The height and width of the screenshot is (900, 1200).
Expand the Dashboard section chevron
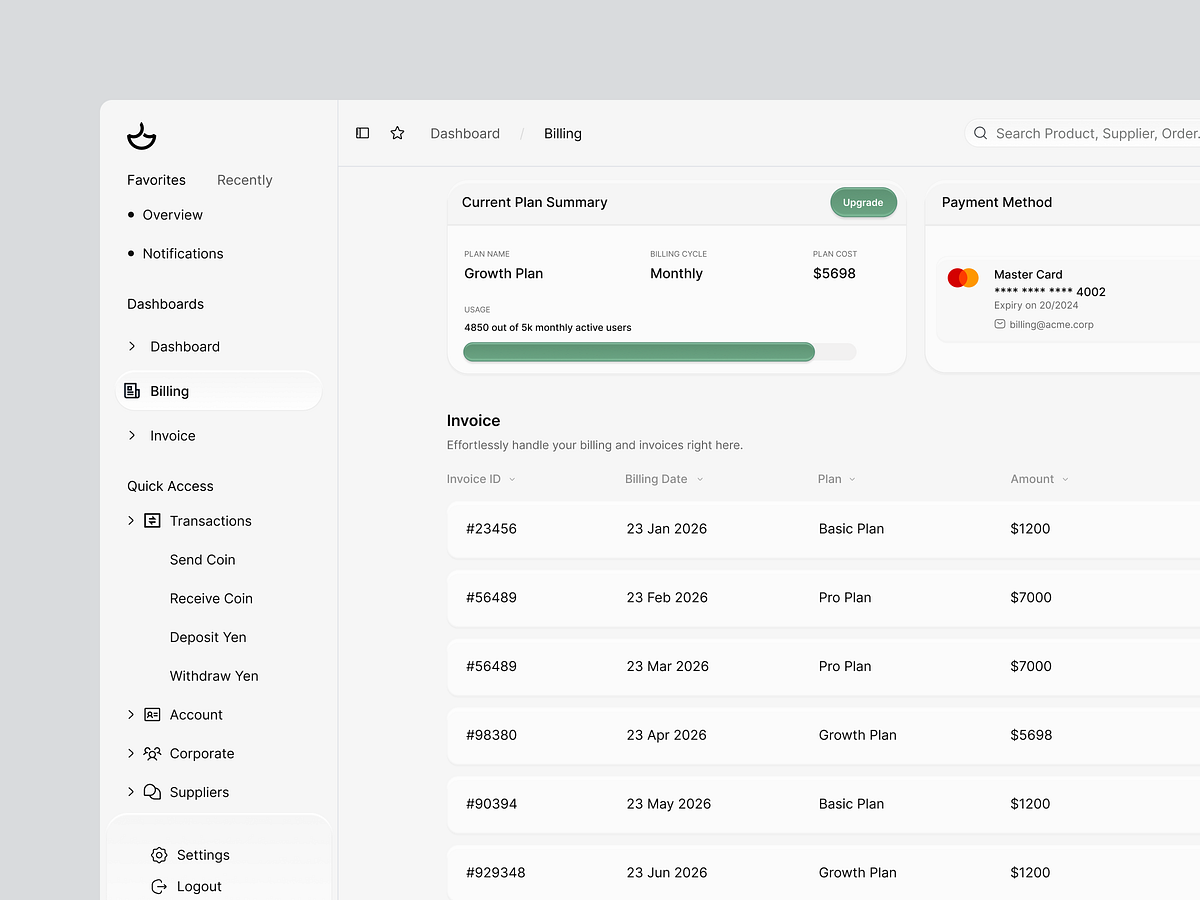[131, 346]
